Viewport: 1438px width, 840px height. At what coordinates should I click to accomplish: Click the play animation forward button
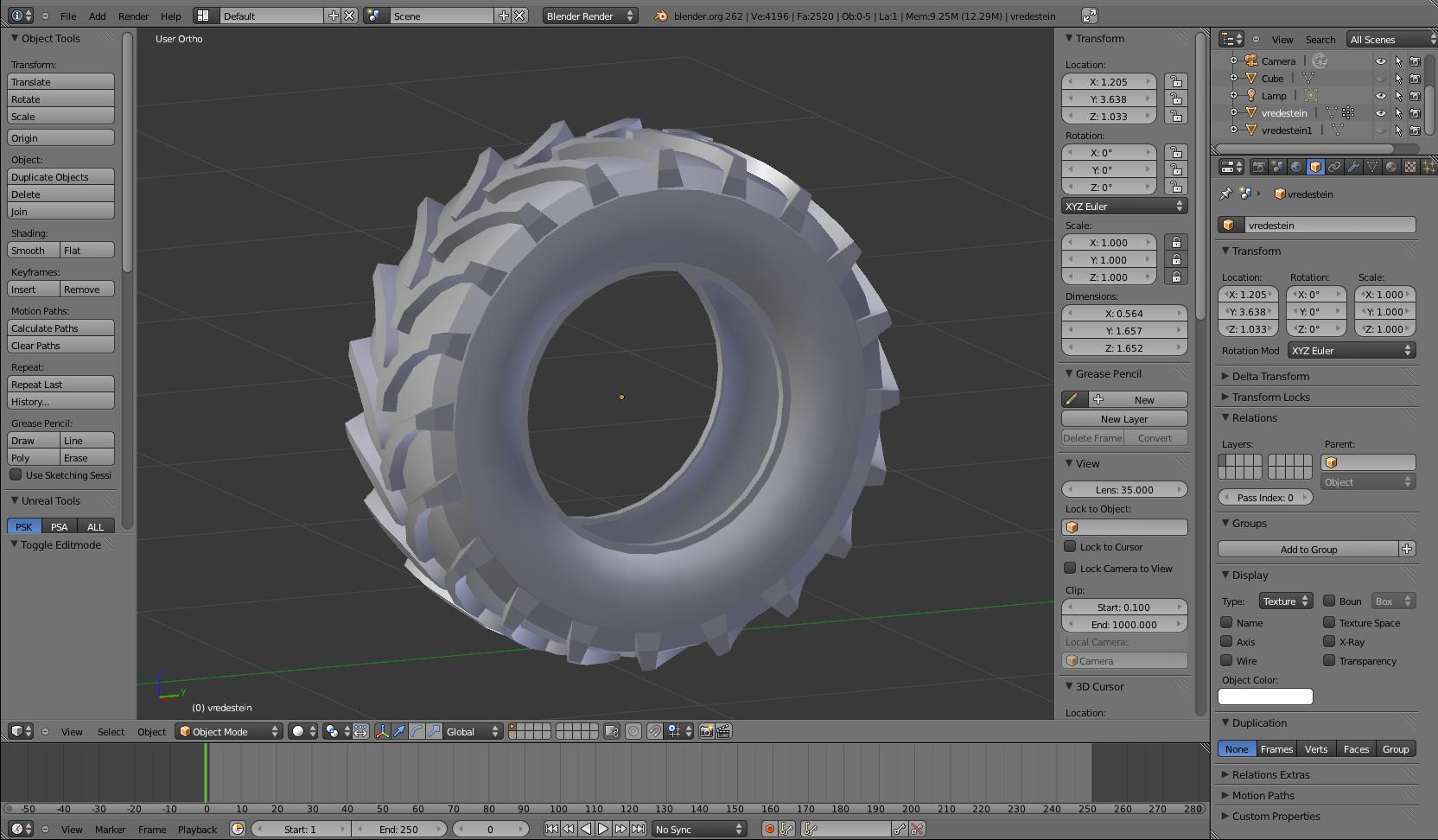pos(603,829)
